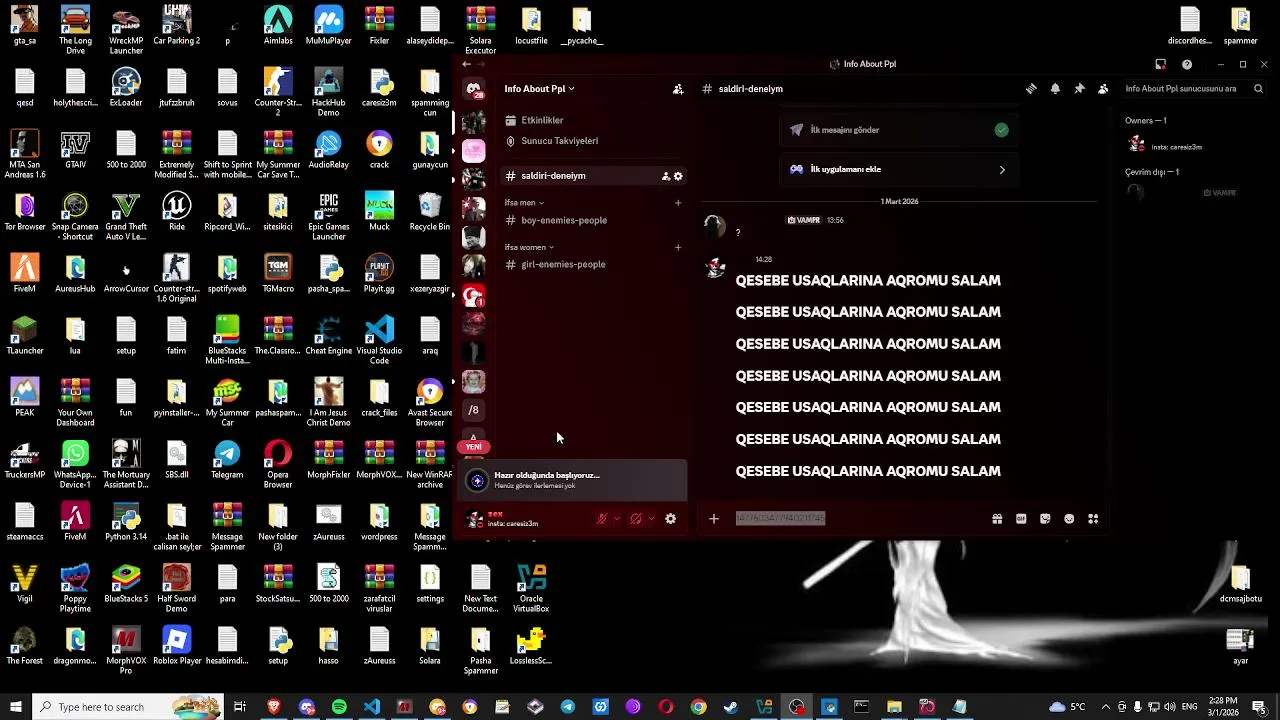The width and height of the screenshot is (1280, 720).
Task: Click the message input box
Action: 858,519
